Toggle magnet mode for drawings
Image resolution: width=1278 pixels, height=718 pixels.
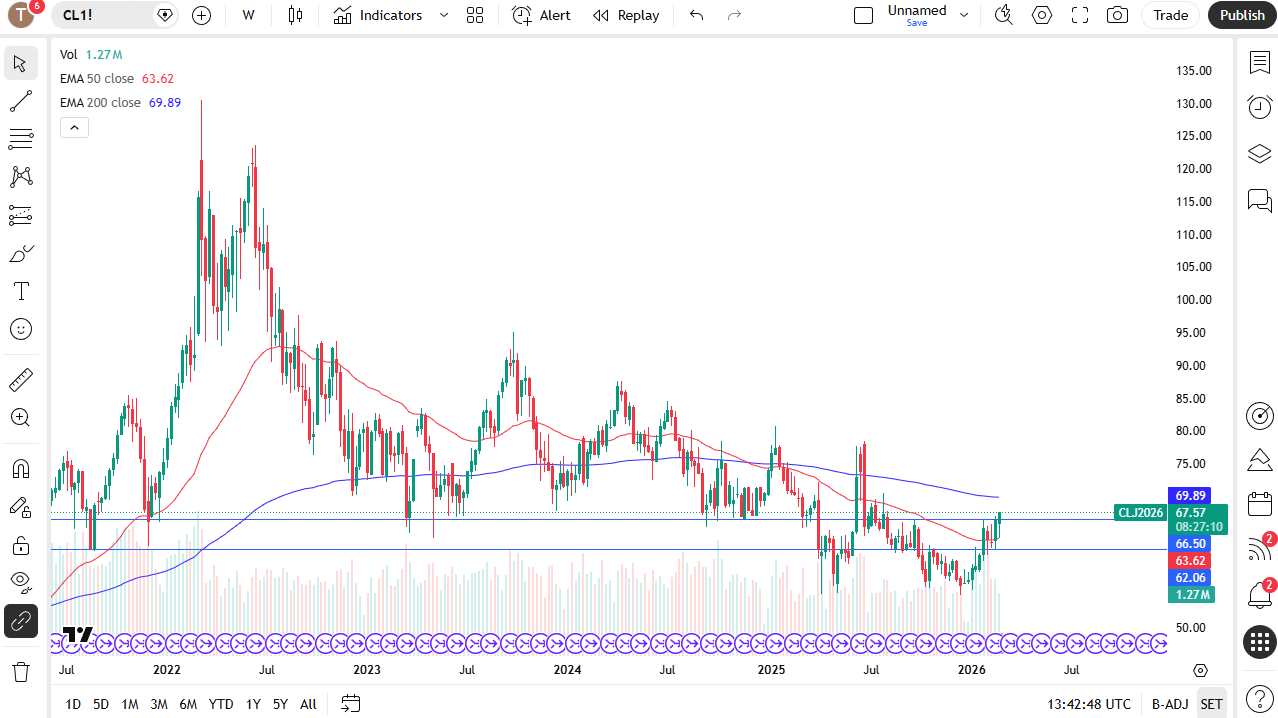20,469
